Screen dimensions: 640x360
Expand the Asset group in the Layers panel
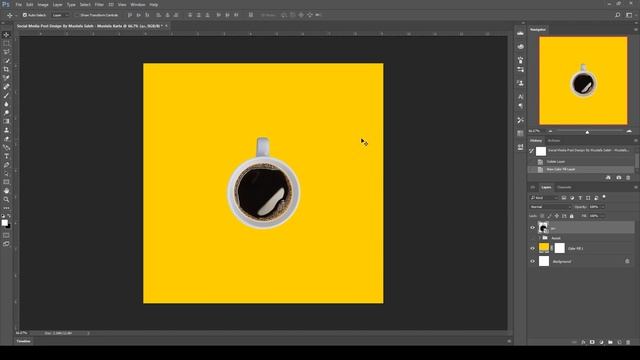[539, 238]
